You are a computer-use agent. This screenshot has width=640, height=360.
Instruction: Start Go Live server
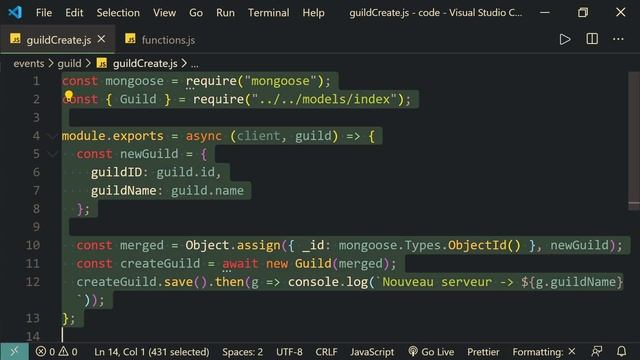pos(431,351)
